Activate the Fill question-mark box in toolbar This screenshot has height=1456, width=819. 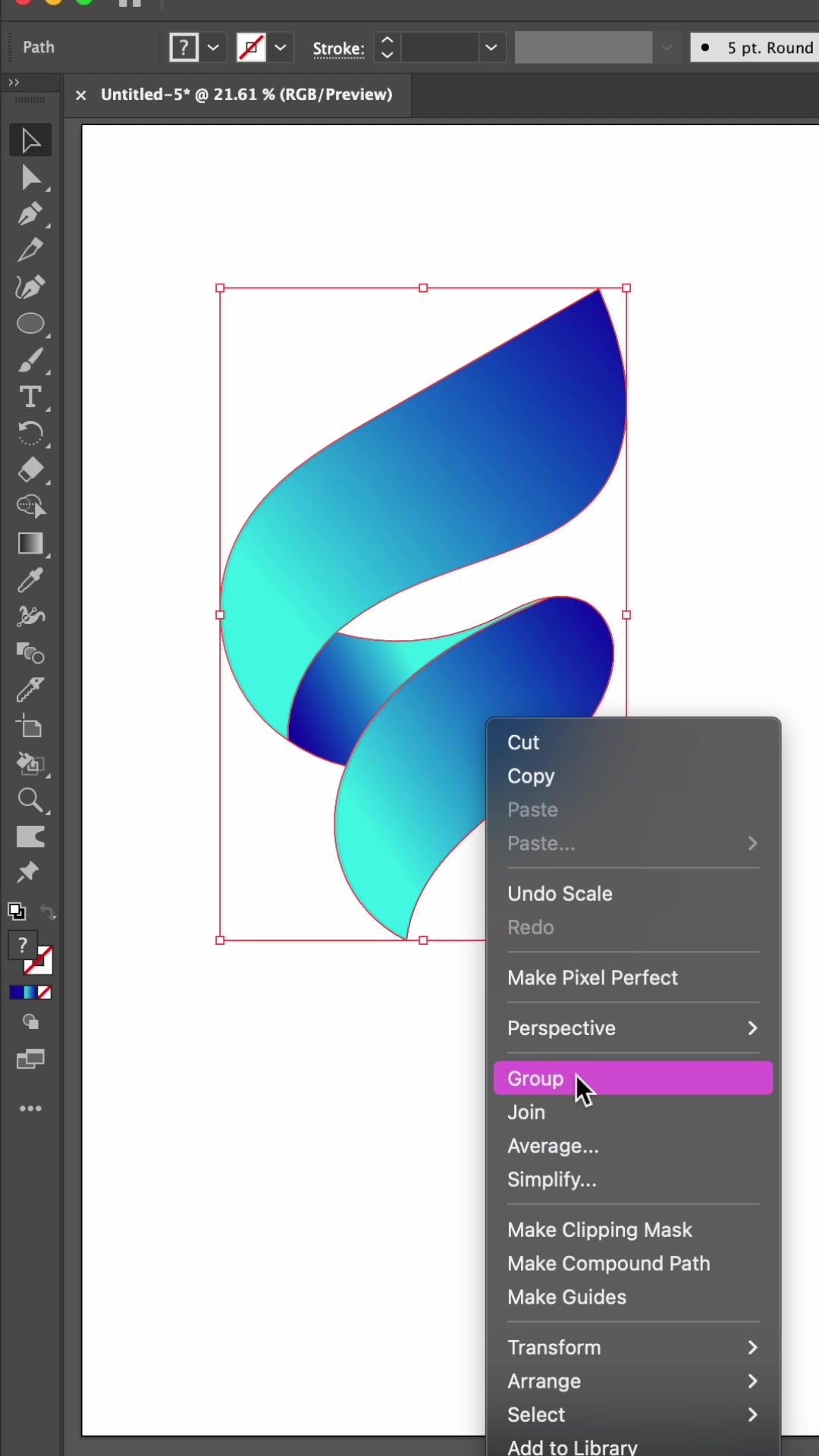pos(21,945)
